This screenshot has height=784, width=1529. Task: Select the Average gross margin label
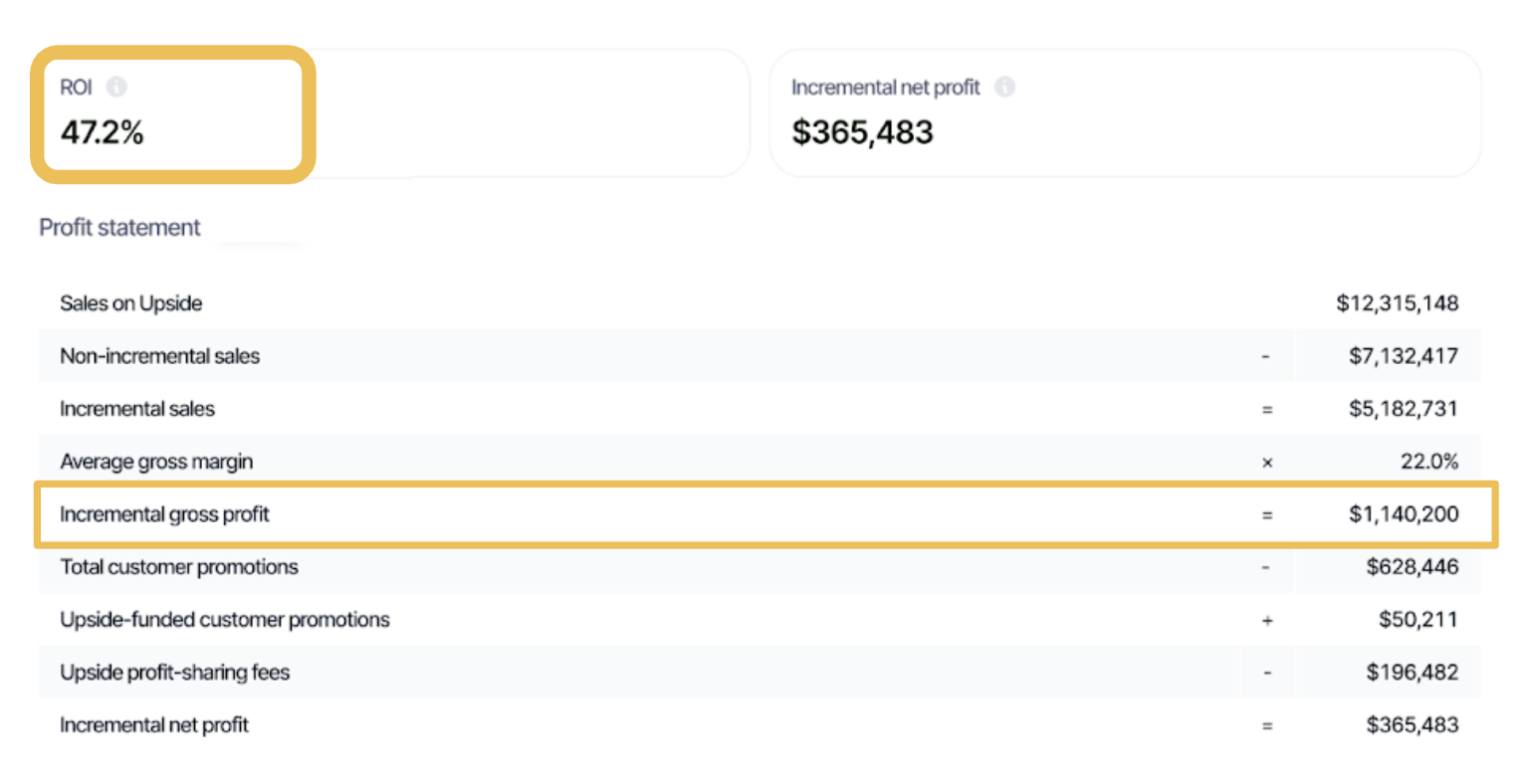[x=156, y=462]
